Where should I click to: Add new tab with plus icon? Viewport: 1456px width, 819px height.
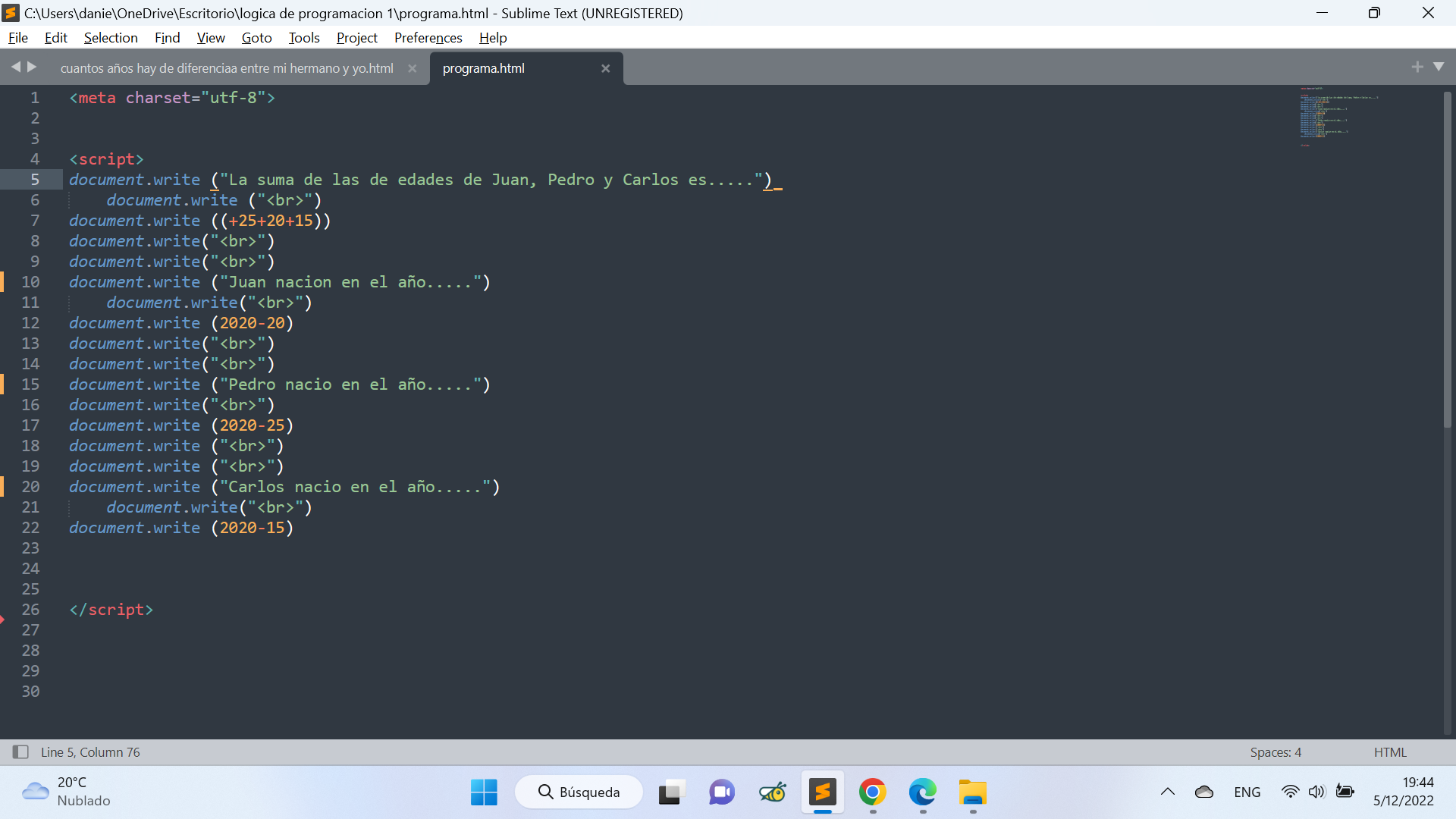tap(1417, 67)
